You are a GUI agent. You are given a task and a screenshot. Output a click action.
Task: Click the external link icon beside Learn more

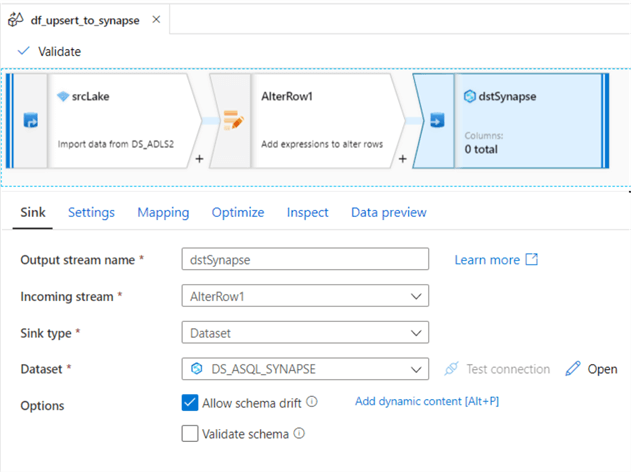pyautogui.click(x=532, y=259)
